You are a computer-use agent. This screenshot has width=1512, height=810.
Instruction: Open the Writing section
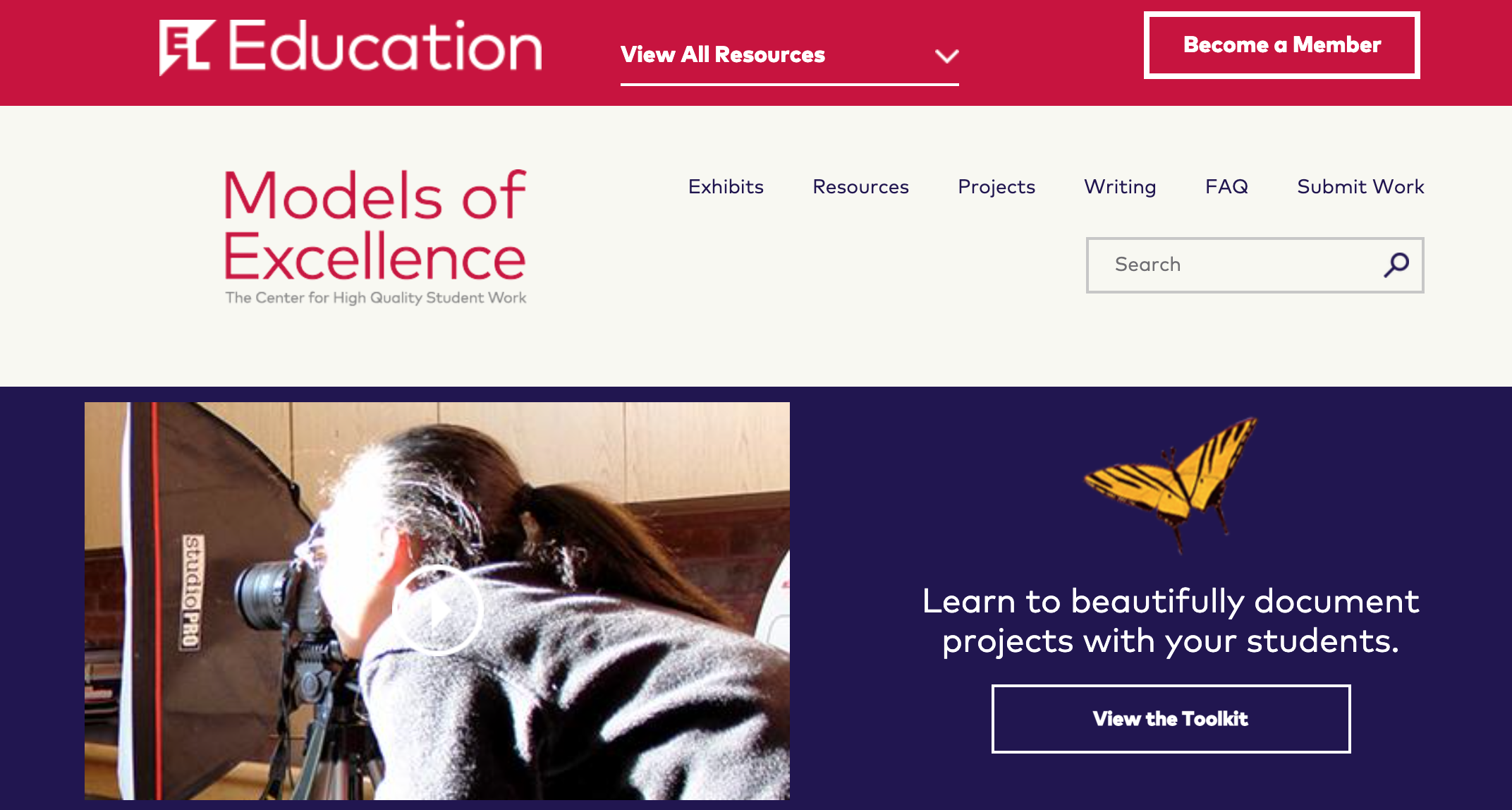[1120, 187]
